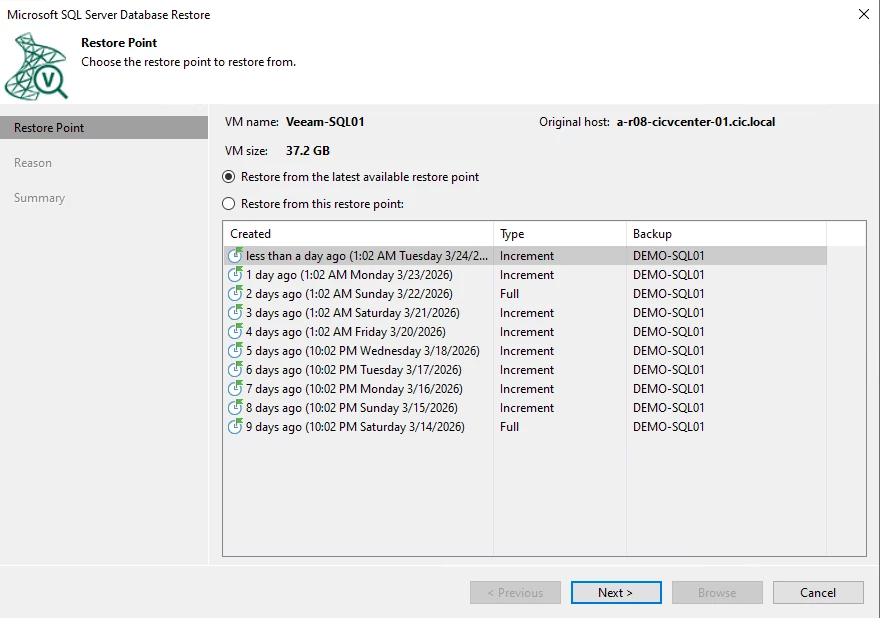
Task: Sort by the Backup column header
Action: [726, 234]
